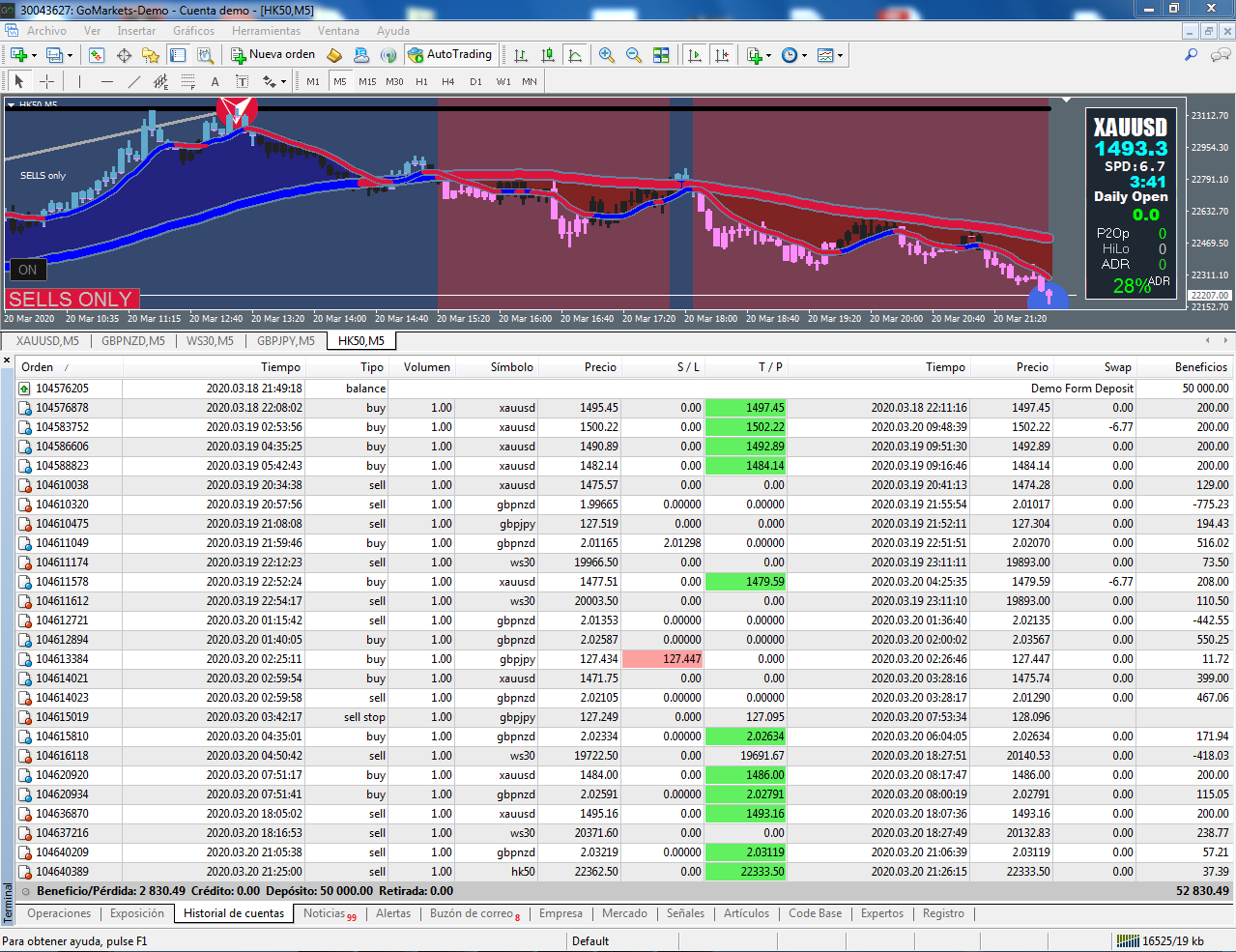Toggle the chart auto scroll button
Image resolution: width=1236 pixels, height=952 pixels.
pyautogui.click(x=695, y=55)
